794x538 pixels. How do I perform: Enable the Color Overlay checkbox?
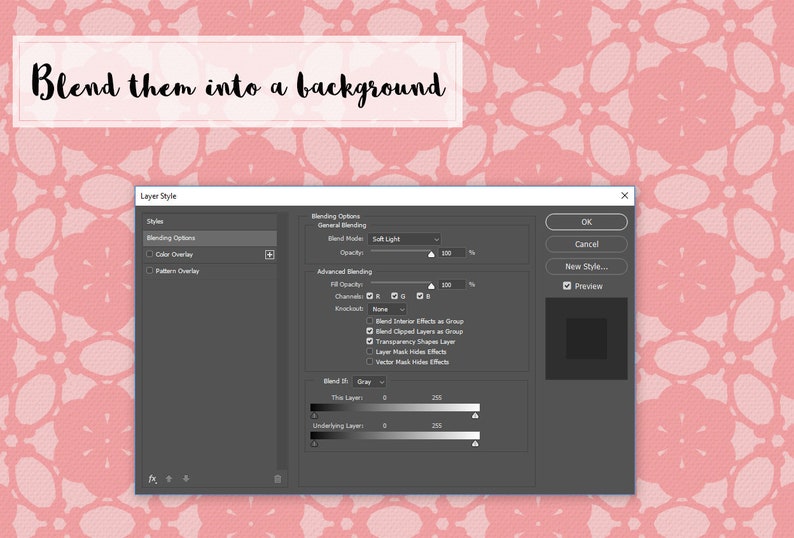tap(149, 254)
